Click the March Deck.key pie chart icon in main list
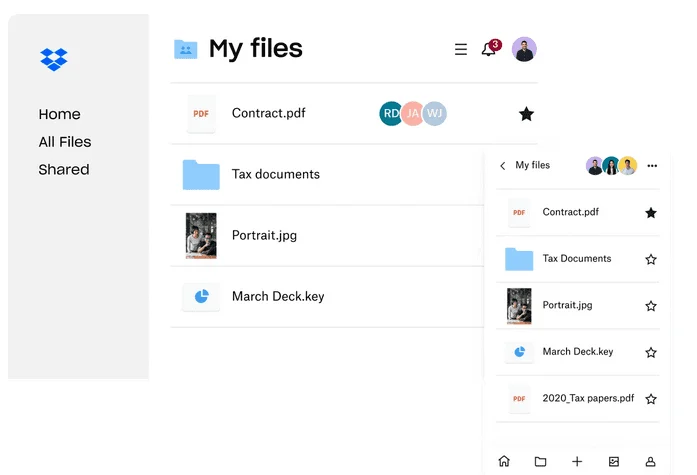The image size is (697, 475). tap(201, 296)
